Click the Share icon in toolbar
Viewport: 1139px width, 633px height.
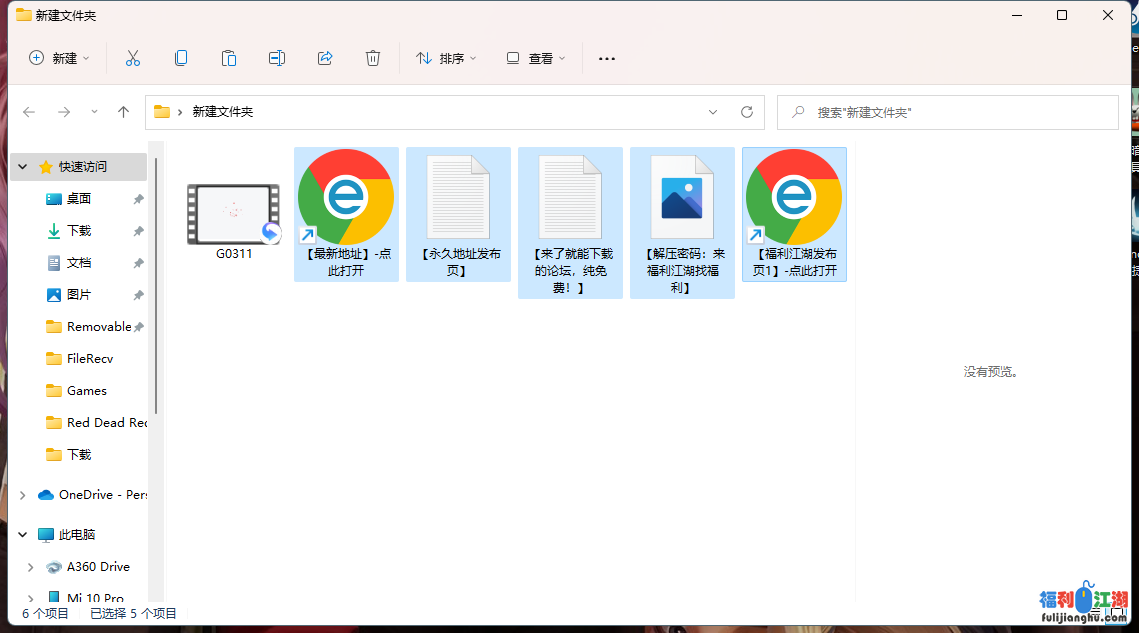pyautogui.click(x=325, y=58)
